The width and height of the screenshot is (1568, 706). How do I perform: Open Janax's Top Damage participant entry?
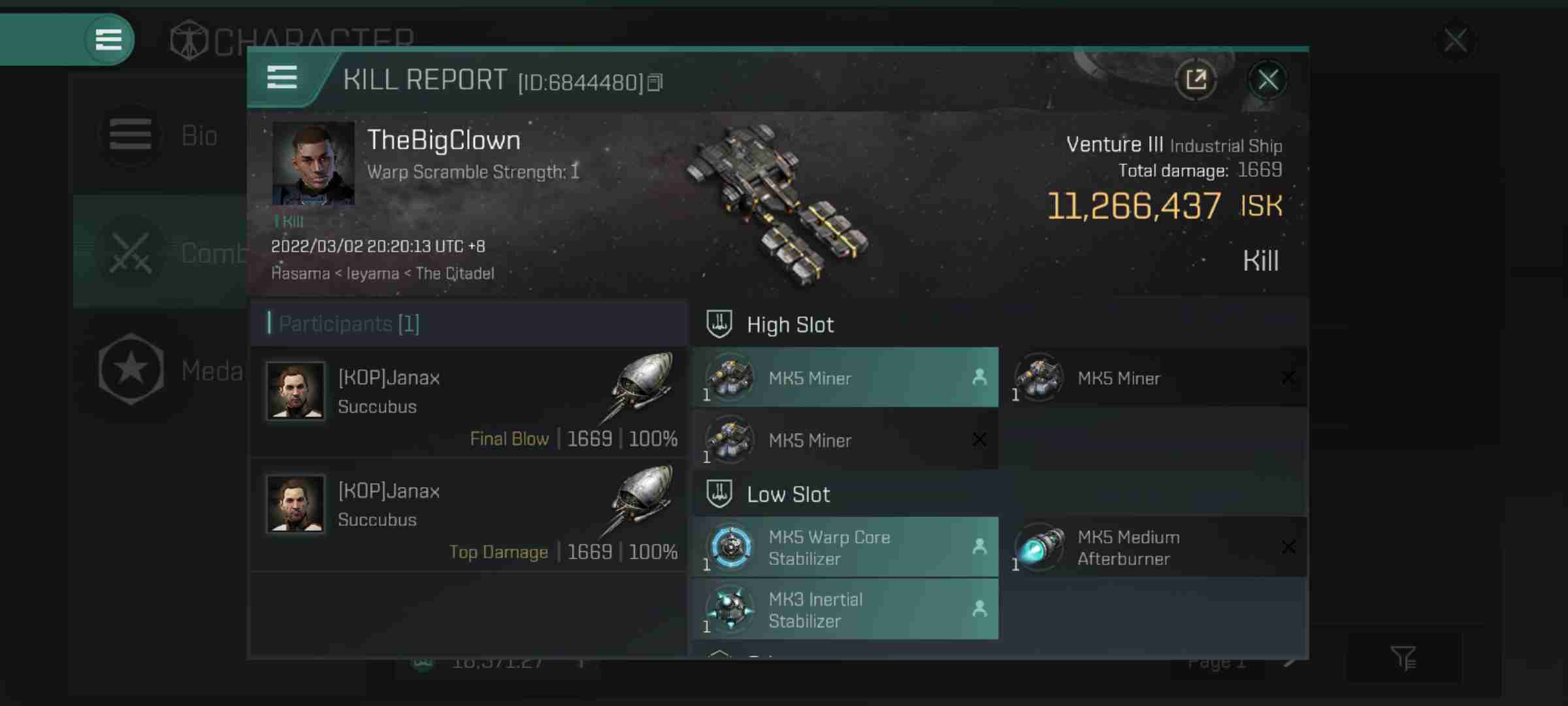pyautogui.click(x=468, y=515)
